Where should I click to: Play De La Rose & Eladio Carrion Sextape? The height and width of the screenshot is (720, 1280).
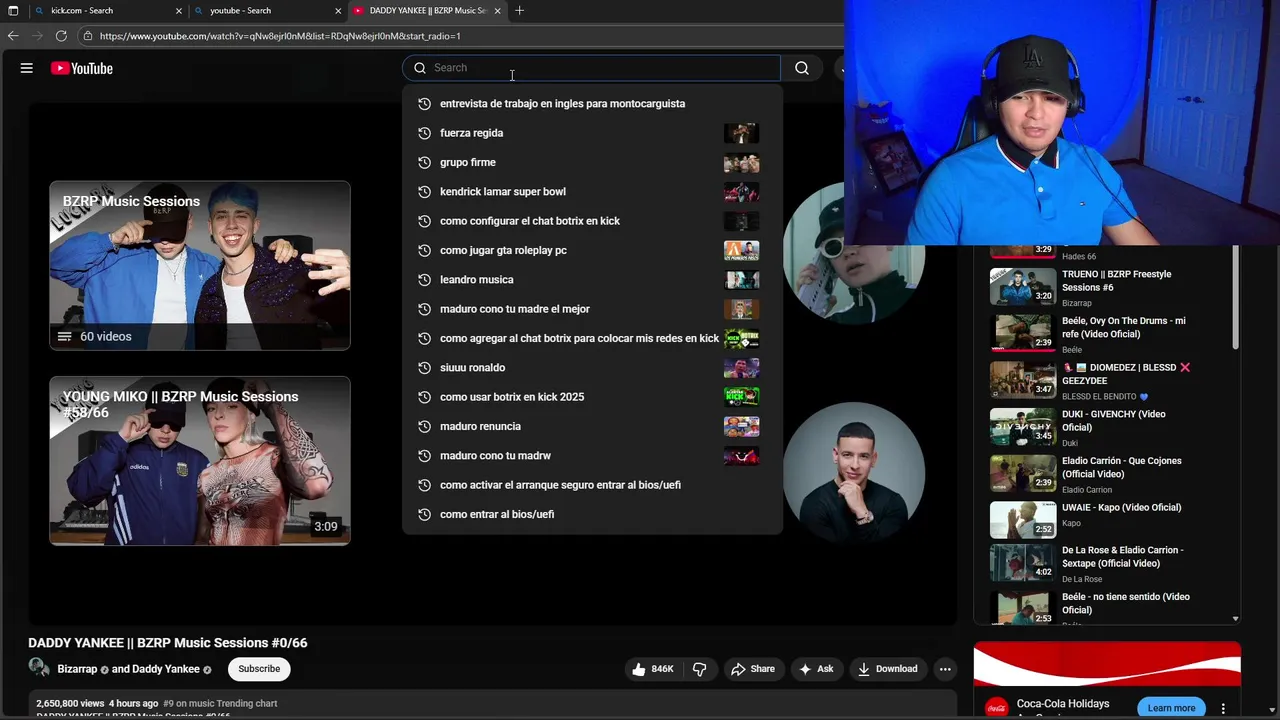pyautogui.click(x=1106, y=563)
